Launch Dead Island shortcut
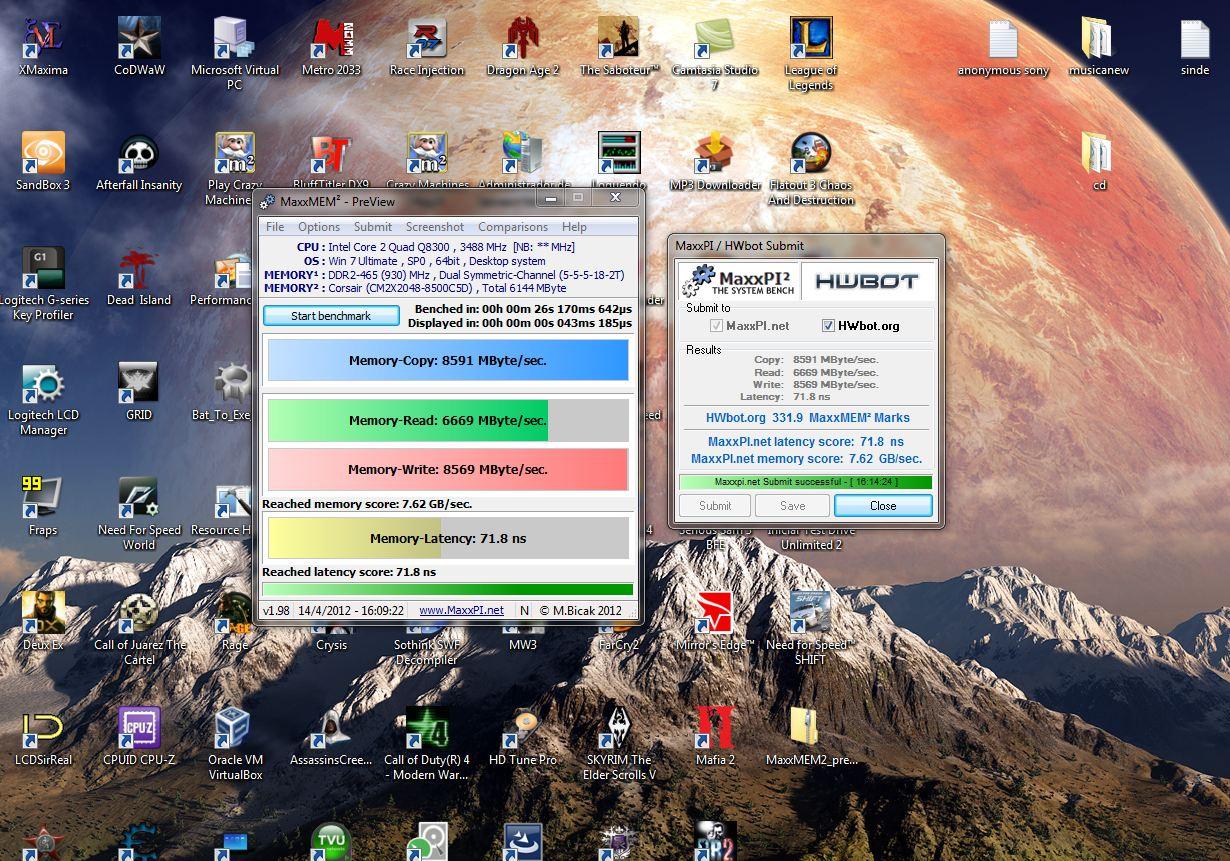The height and width of the screenshot is (861, 1230). [x=139, y=276]
